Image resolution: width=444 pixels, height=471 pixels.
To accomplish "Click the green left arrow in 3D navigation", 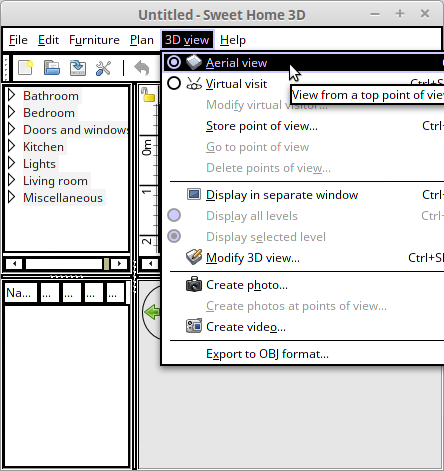I will [x=152, y=312].
